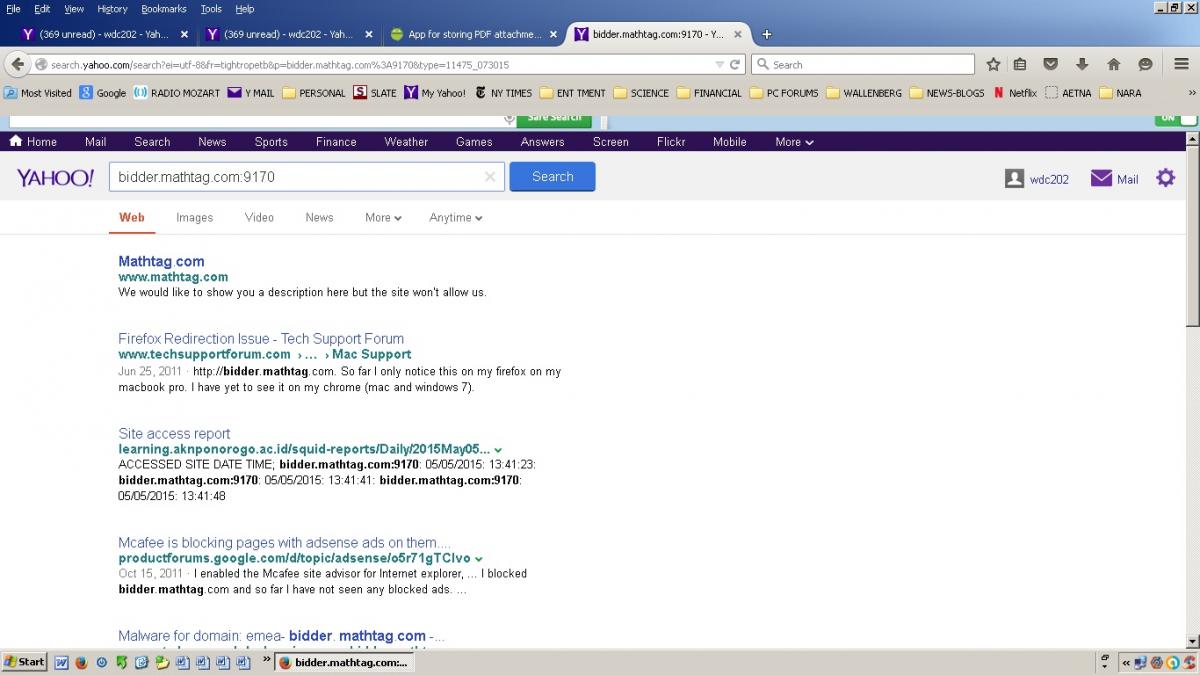Launch Word from quick launch bar
This screenshot has height=675, width=1200.
(61, 662)
